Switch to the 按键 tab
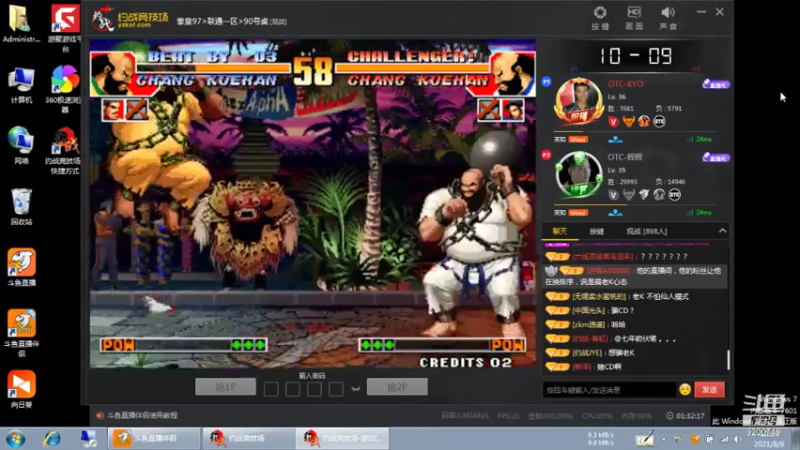The width and height of the screenshot is (800, 450). tap(596, 231)
